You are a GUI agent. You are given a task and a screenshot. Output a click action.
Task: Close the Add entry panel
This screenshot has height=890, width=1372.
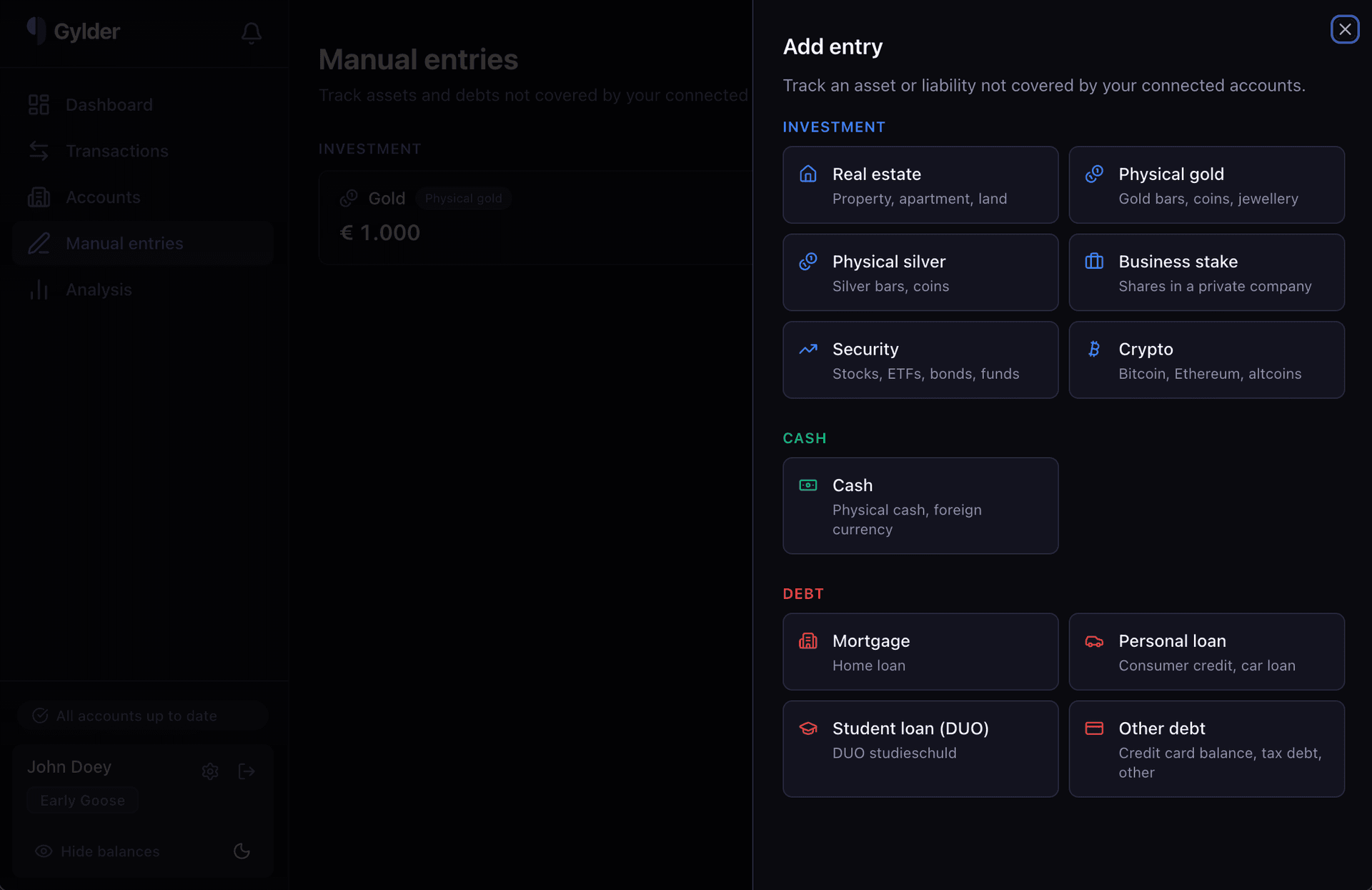[x=1345, y=29]
